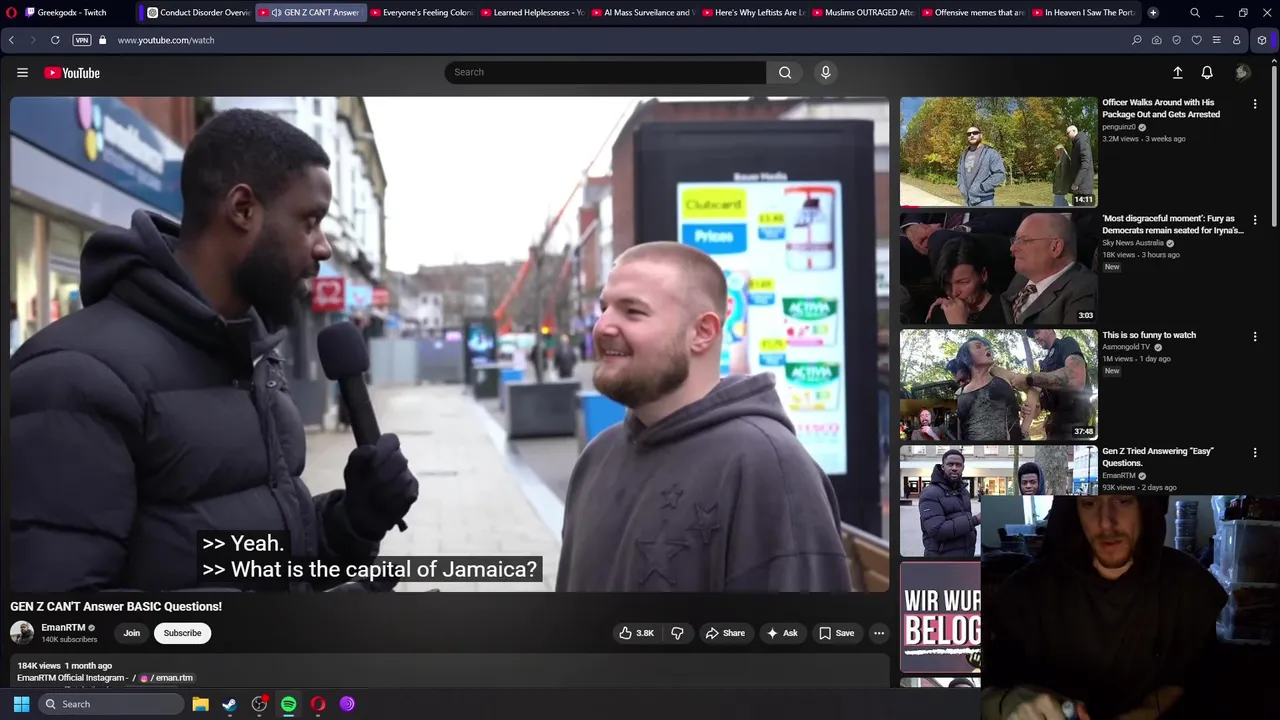The width and height of the screenshot is (1280, 720).
Task: Switch to In Heaven I Saw tab
Action: tap(1084, 13)
